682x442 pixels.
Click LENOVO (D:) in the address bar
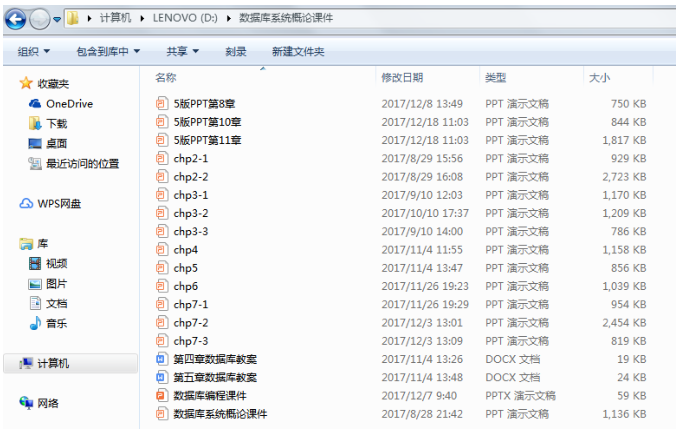[x=186, y=19]
